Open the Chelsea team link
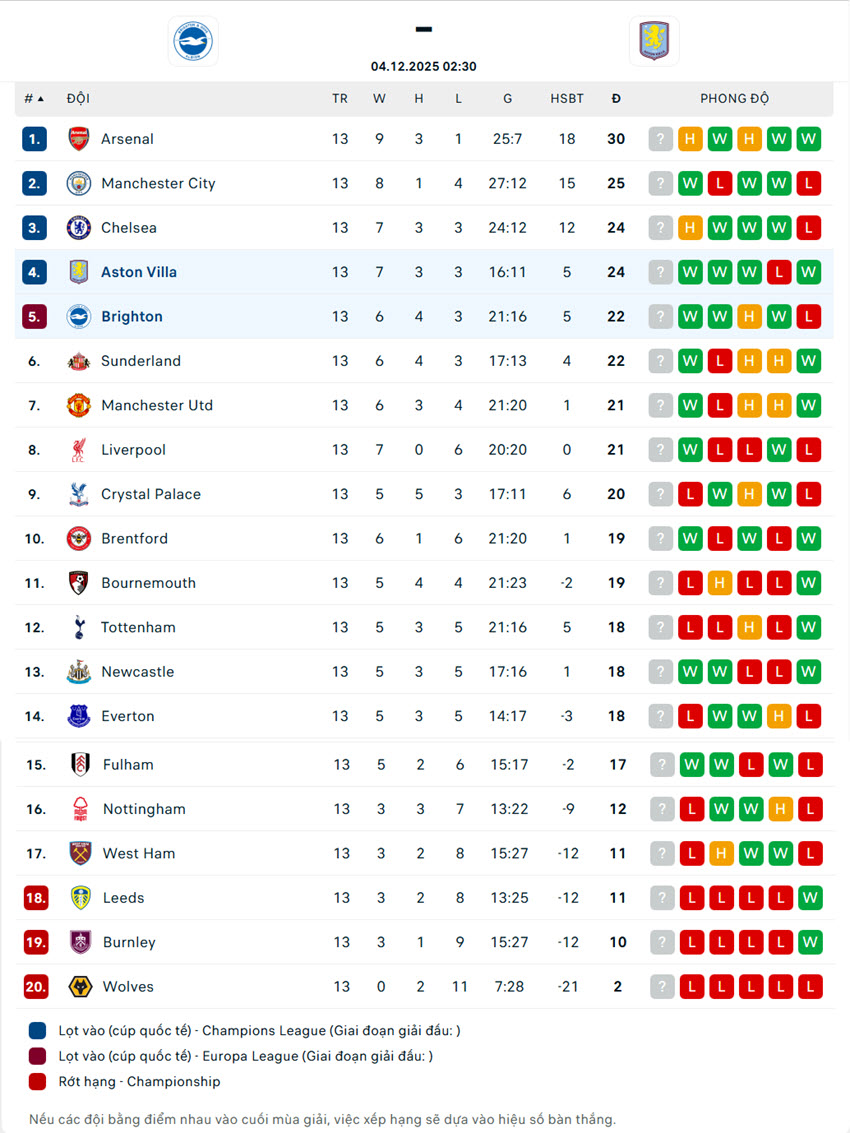 coord(129,228)
